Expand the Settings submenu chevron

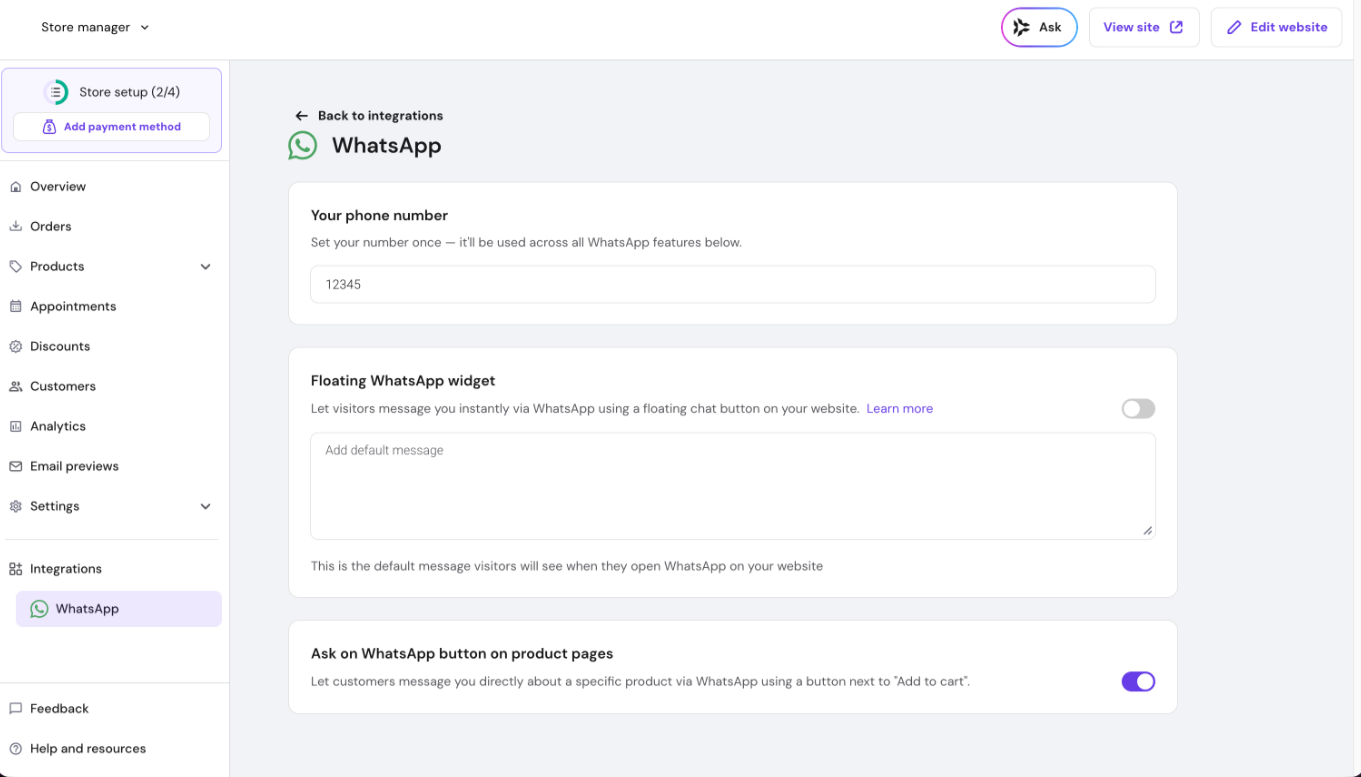click(x=205, y=507)
